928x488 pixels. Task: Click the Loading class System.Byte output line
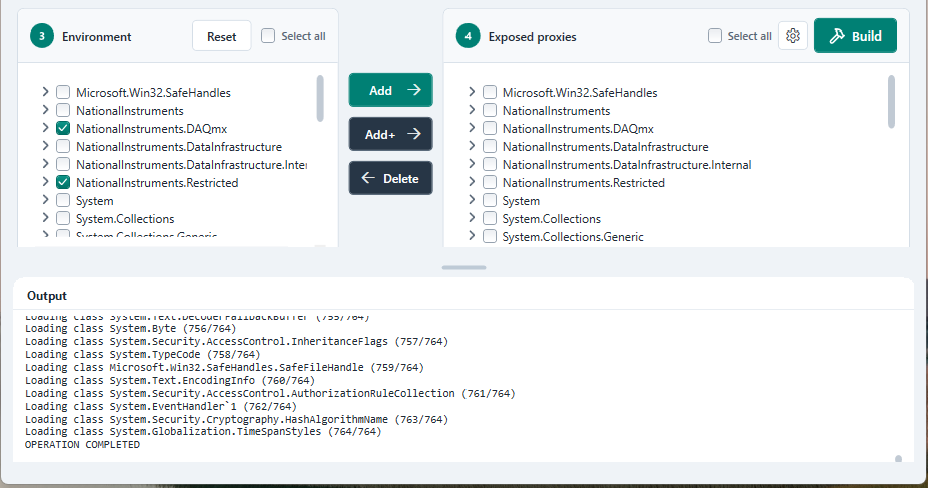(x=130, y=328)
